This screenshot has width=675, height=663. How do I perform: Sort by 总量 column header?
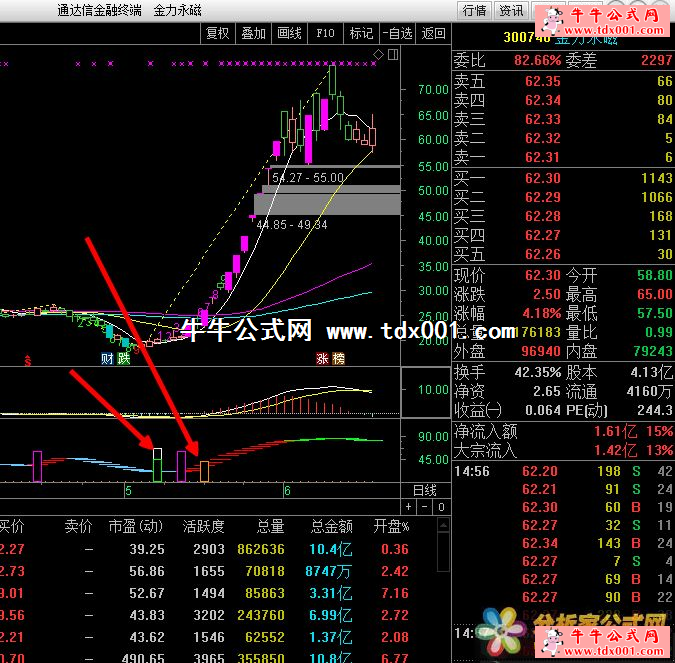pos(271,526)
